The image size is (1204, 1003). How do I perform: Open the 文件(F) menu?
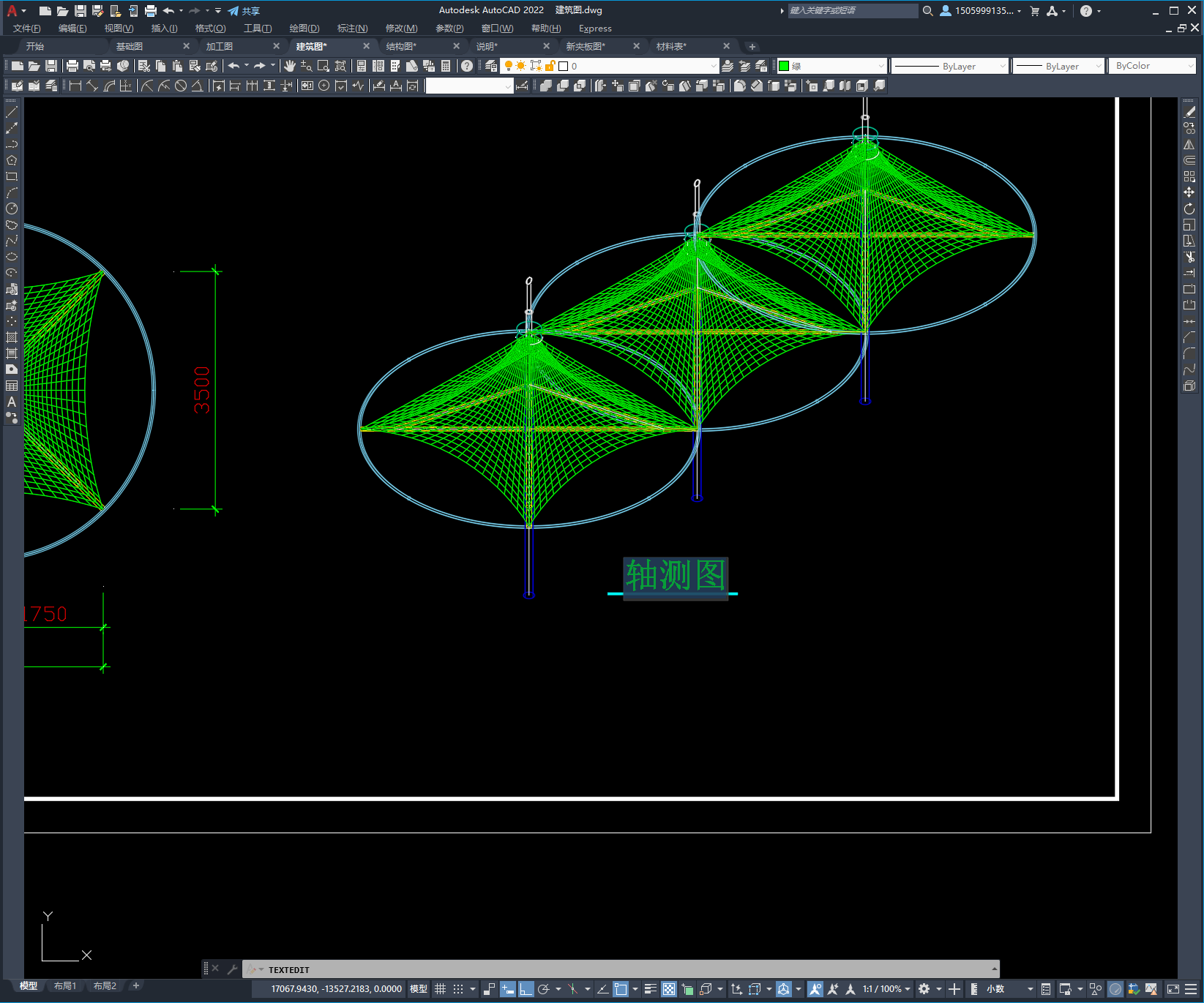tap(26, 29)
